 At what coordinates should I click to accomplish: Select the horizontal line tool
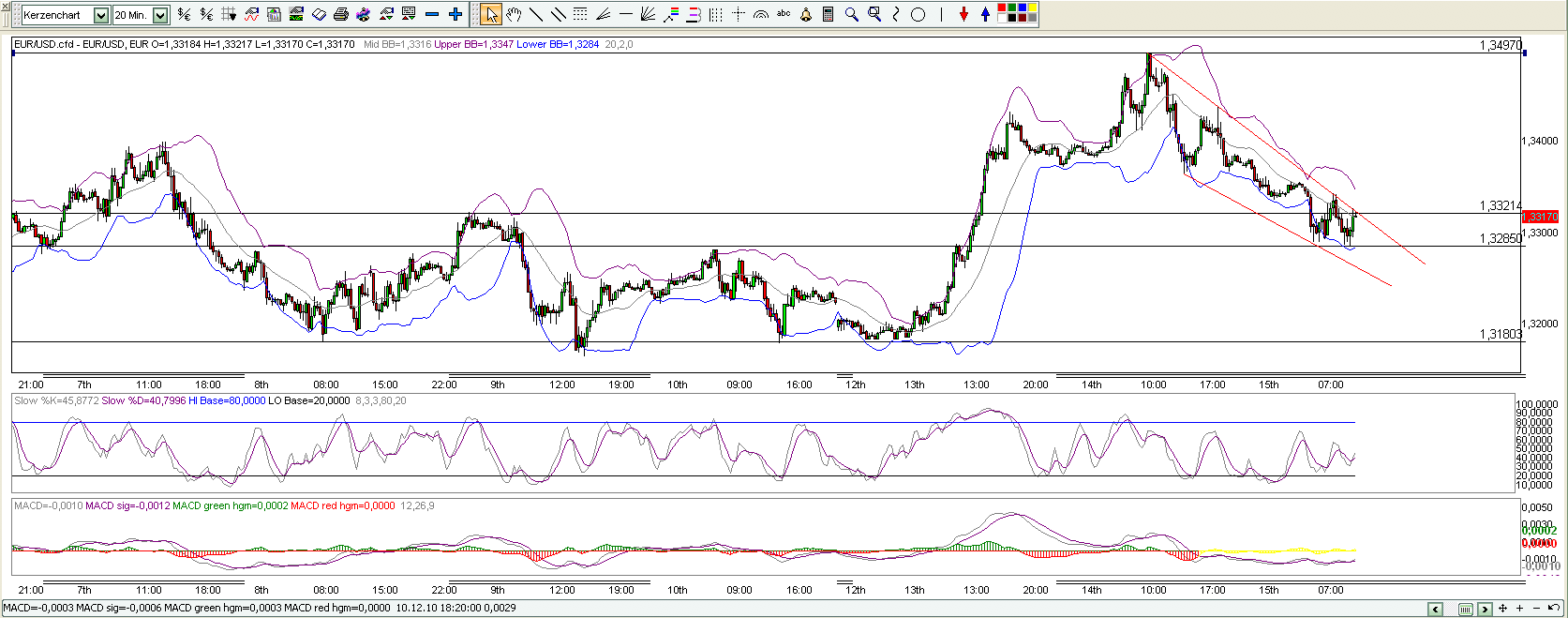pos(626,14)
